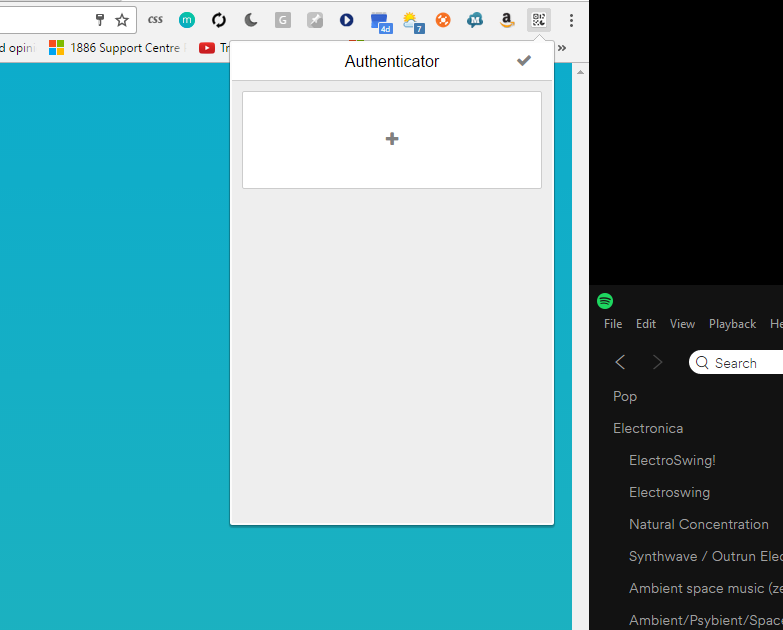Click the plus to add an authenticator account
This screenshot has height=630, width=783.
click(x=392, y=139)
